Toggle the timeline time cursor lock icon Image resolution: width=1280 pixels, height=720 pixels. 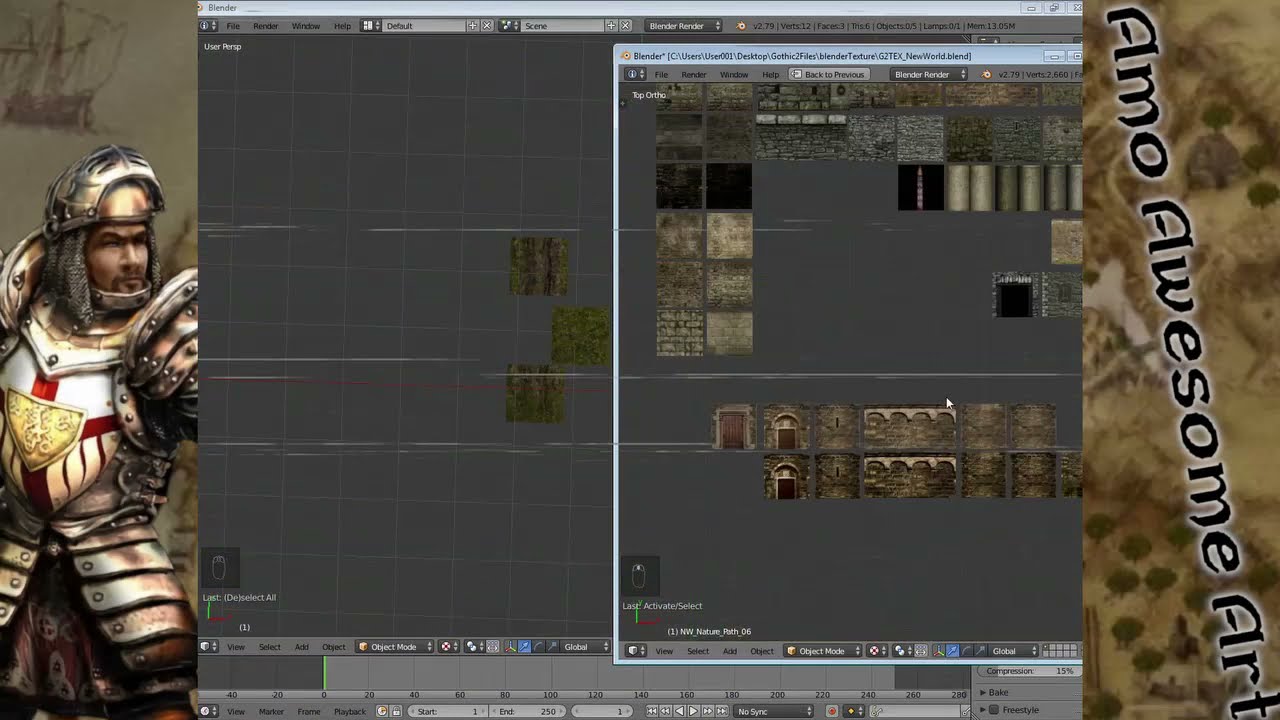tap(396, 712)
